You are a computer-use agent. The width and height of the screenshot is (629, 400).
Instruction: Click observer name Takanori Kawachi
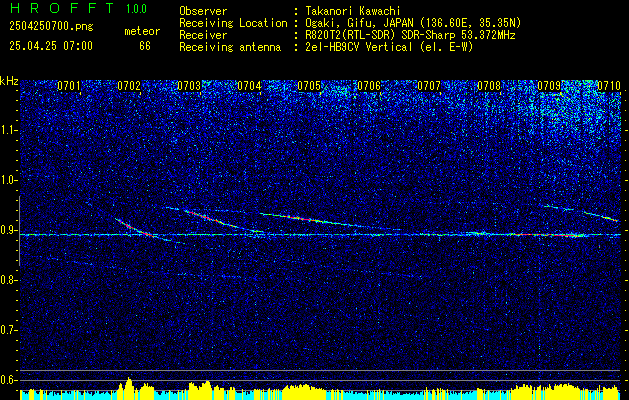(353, 11)
